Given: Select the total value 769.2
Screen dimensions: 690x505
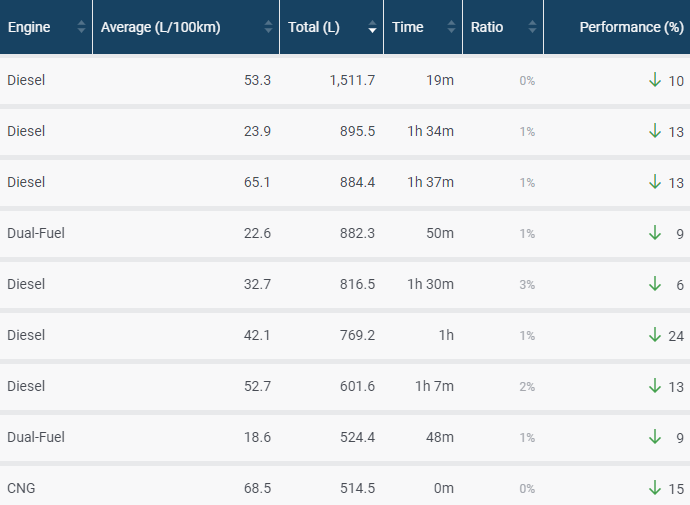Looking at the screenshot, I should [357, 335].
